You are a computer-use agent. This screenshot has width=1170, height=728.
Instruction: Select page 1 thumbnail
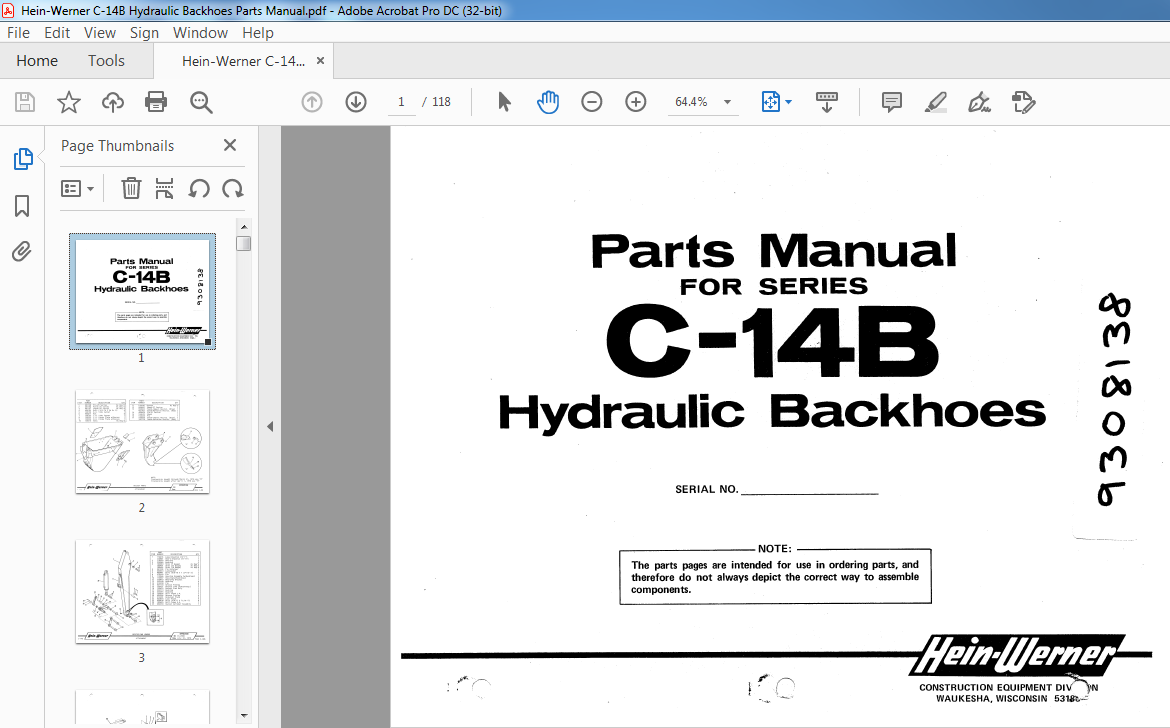(x=143, y=292)
